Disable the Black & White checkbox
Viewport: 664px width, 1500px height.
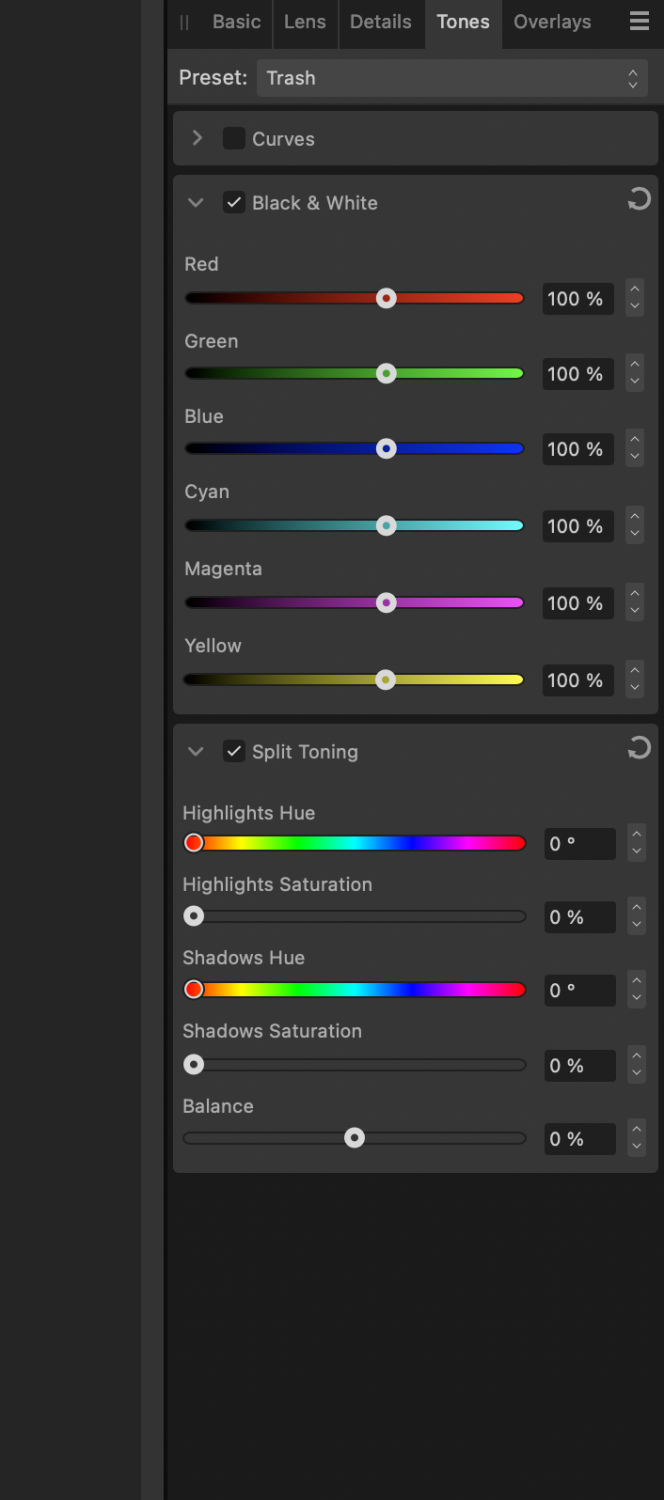pyautogui.click(x=234, y=203)
